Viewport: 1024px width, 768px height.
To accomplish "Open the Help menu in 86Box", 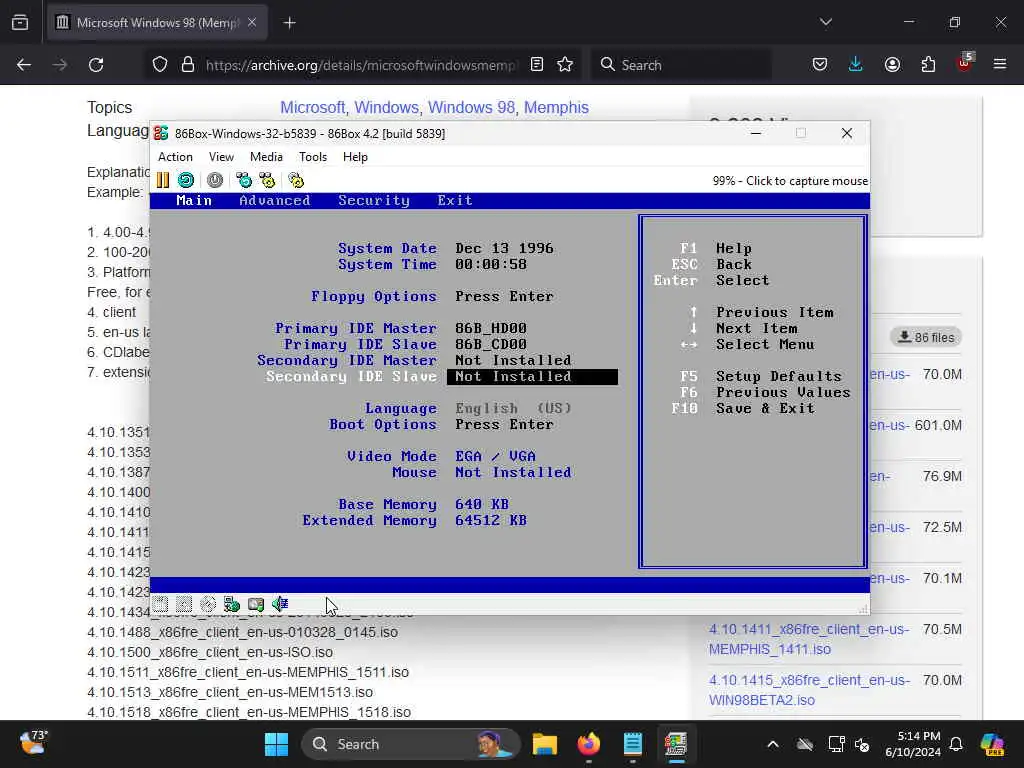I will click(x=355, y=157).
